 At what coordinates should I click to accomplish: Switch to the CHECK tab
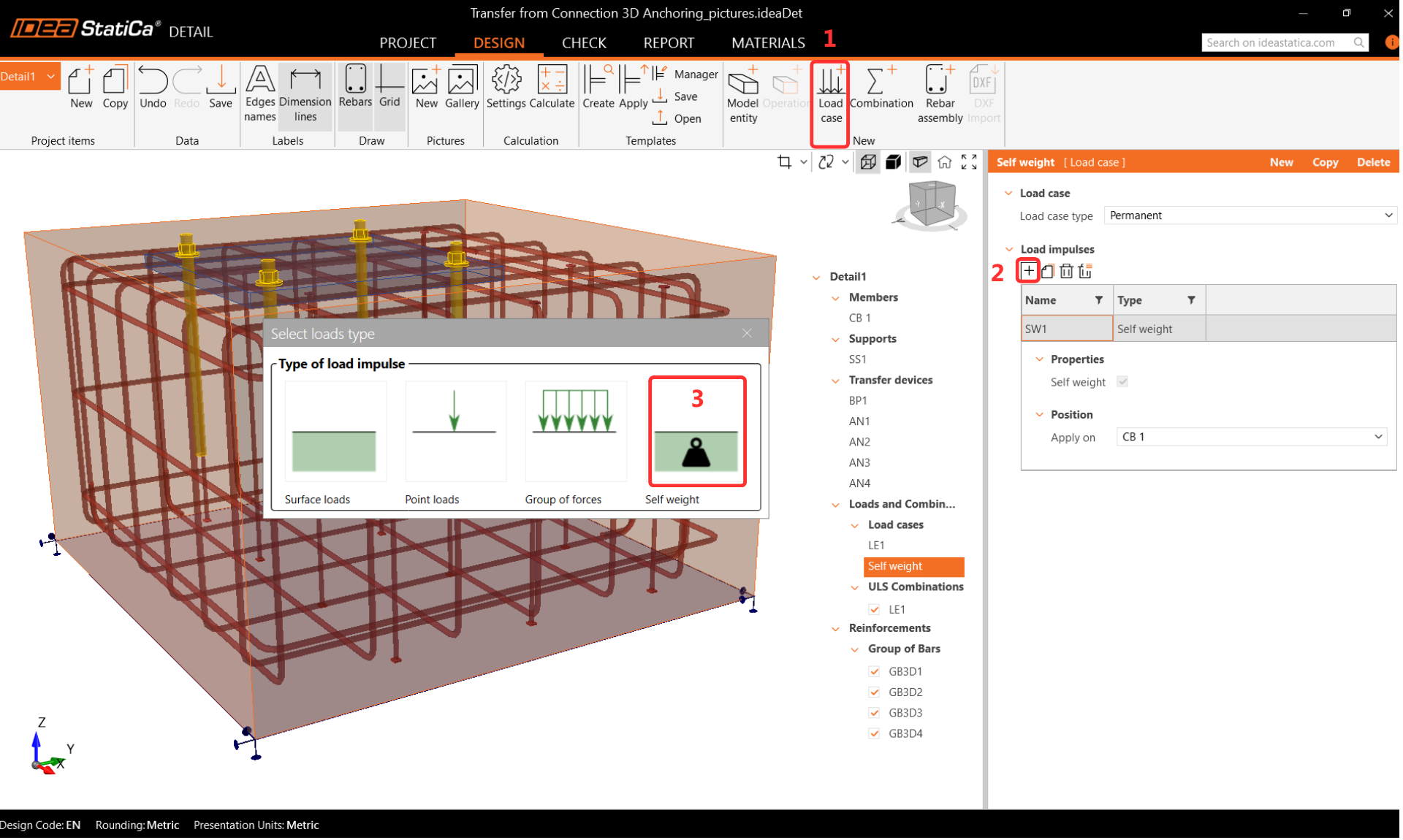tap(583, 42)
